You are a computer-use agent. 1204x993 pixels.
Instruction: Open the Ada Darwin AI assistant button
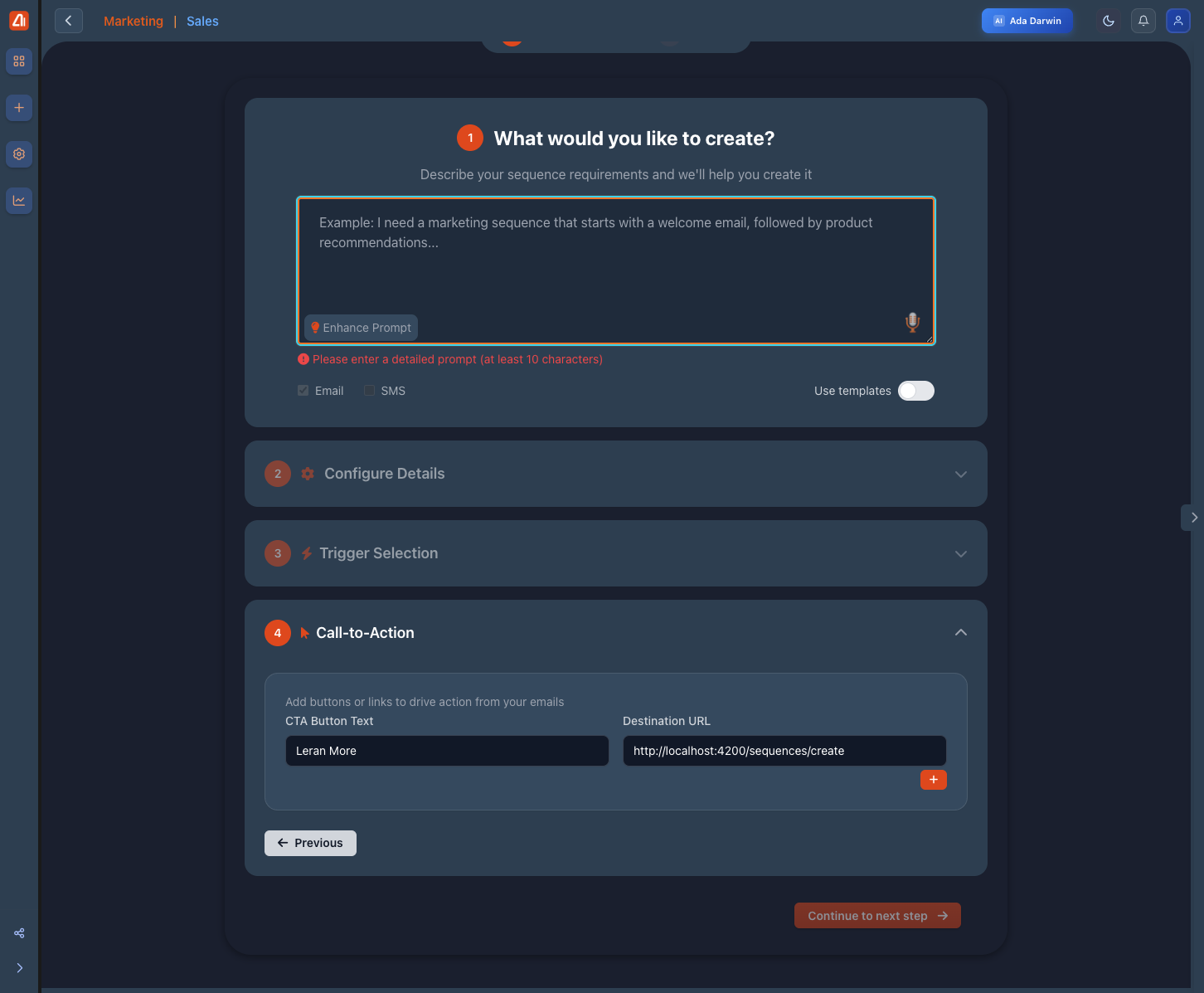pyautogui.click(x=1027, y=21)
